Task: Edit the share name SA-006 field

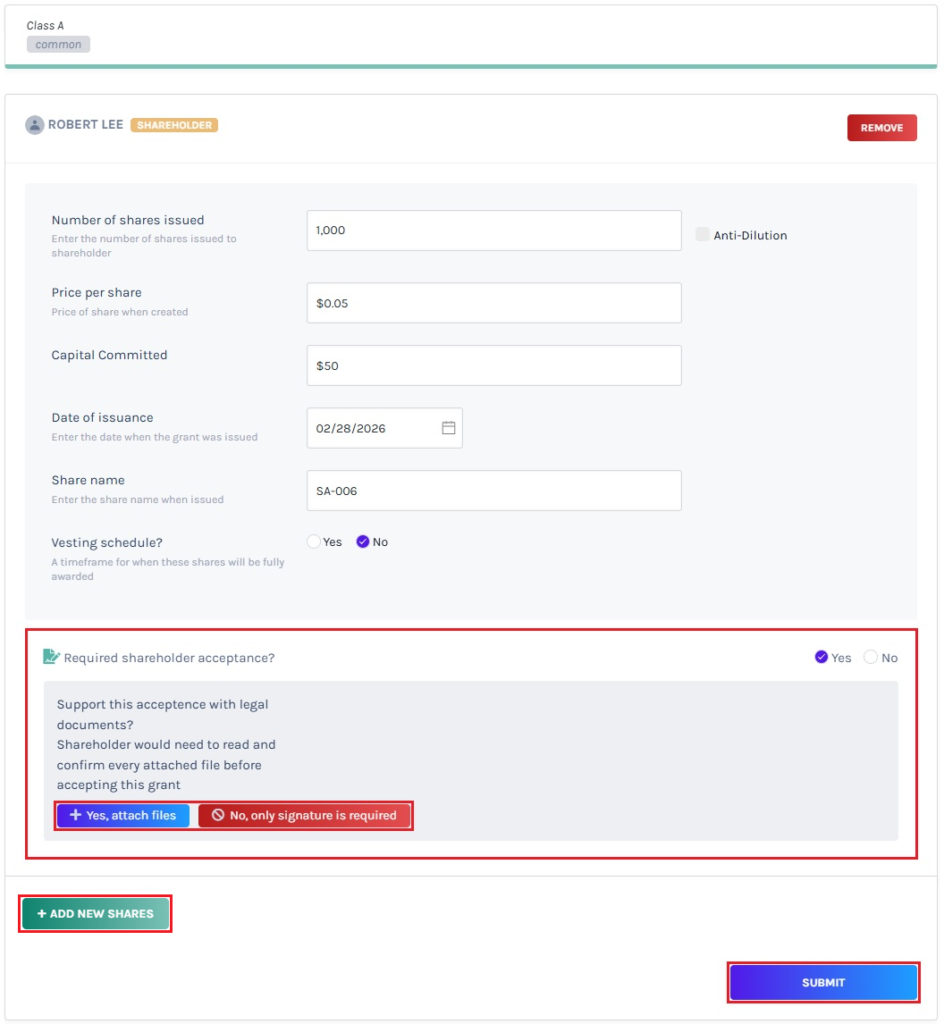Action: [494, 490]
